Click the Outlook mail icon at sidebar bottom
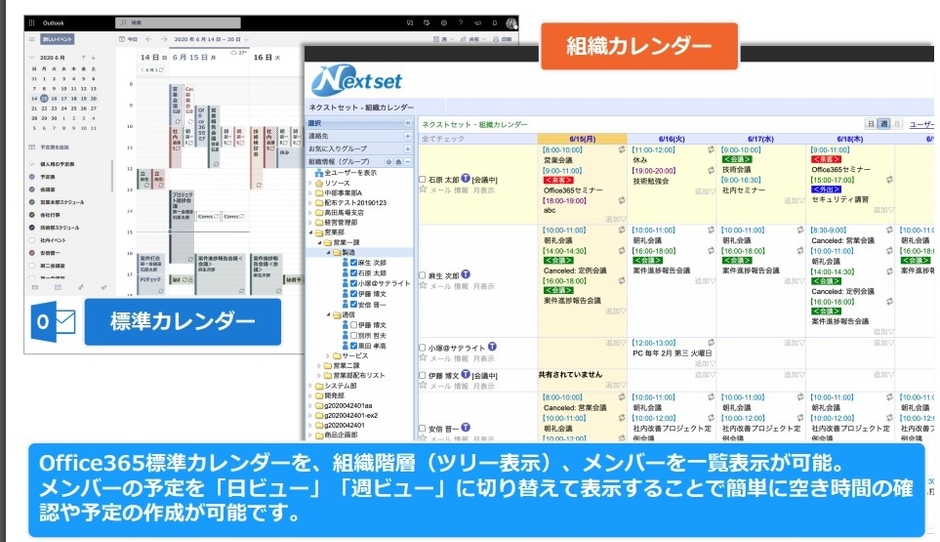 coord(35,288)
